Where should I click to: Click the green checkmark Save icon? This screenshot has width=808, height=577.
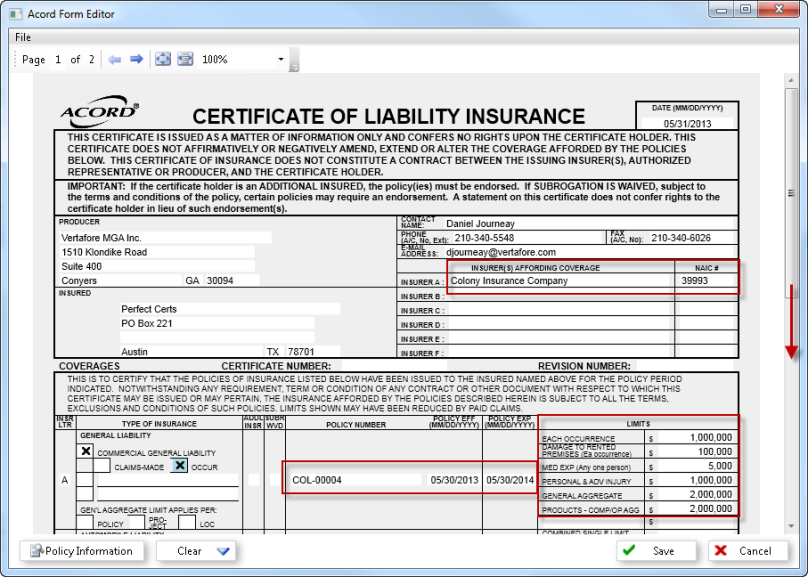coord(628,551)
